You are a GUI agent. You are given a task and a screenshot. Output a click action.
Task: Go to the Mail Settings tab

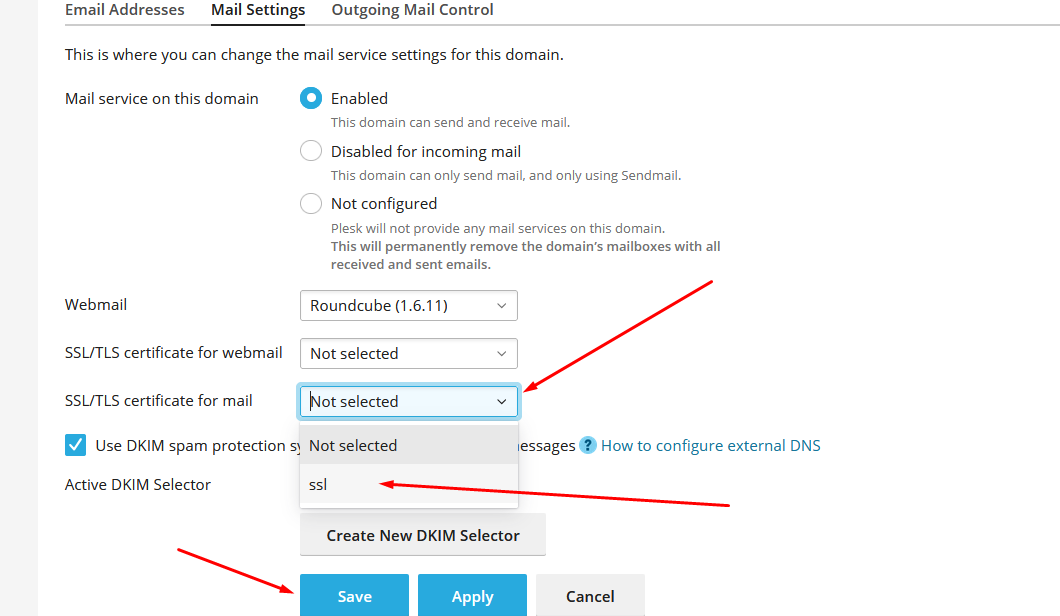click(x=258, y=10)
